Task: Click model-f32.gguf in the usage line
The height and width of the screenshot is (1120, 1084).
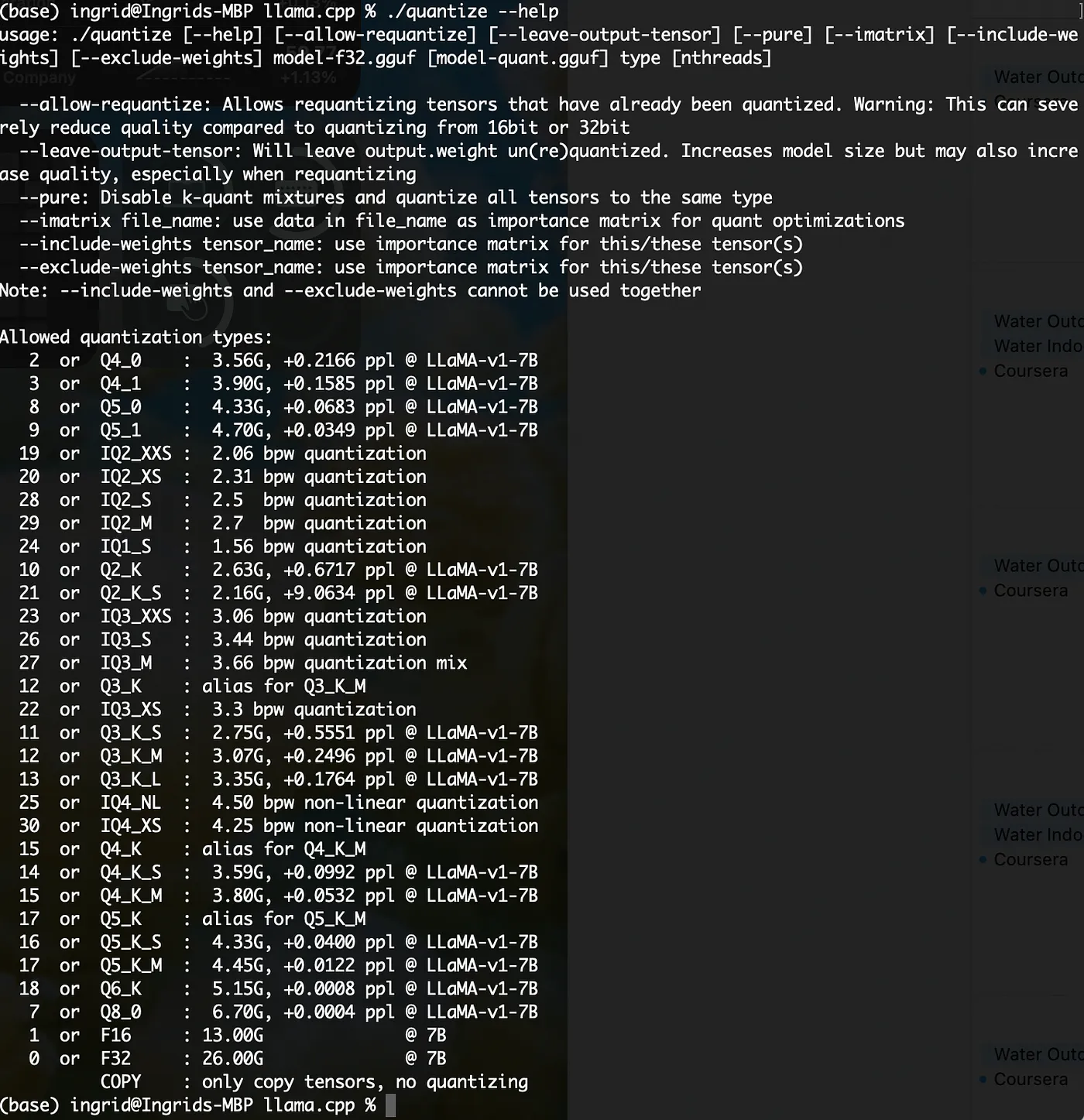Action: click(x=344, y=58)
